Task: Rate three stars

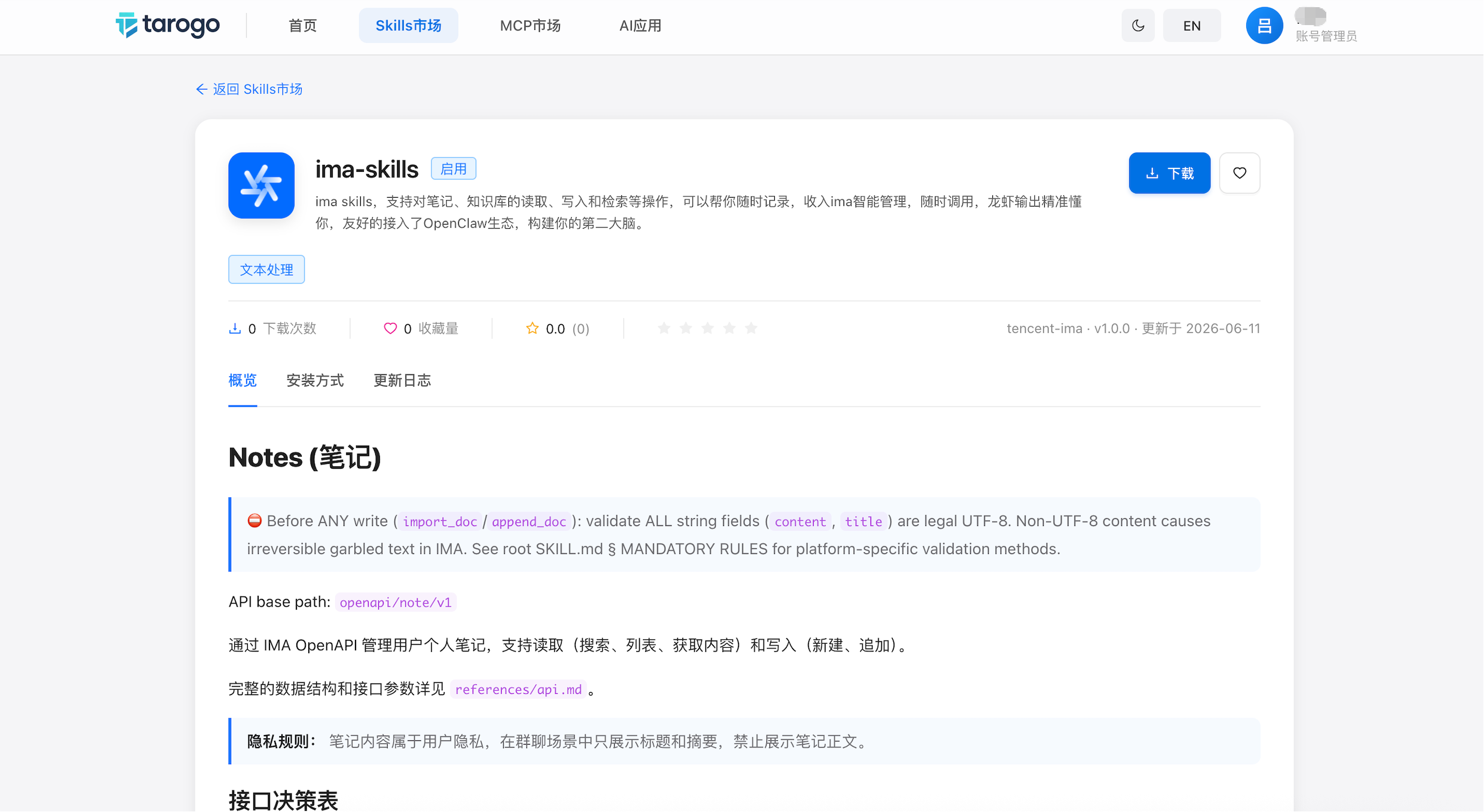Action: coord(707,328)
